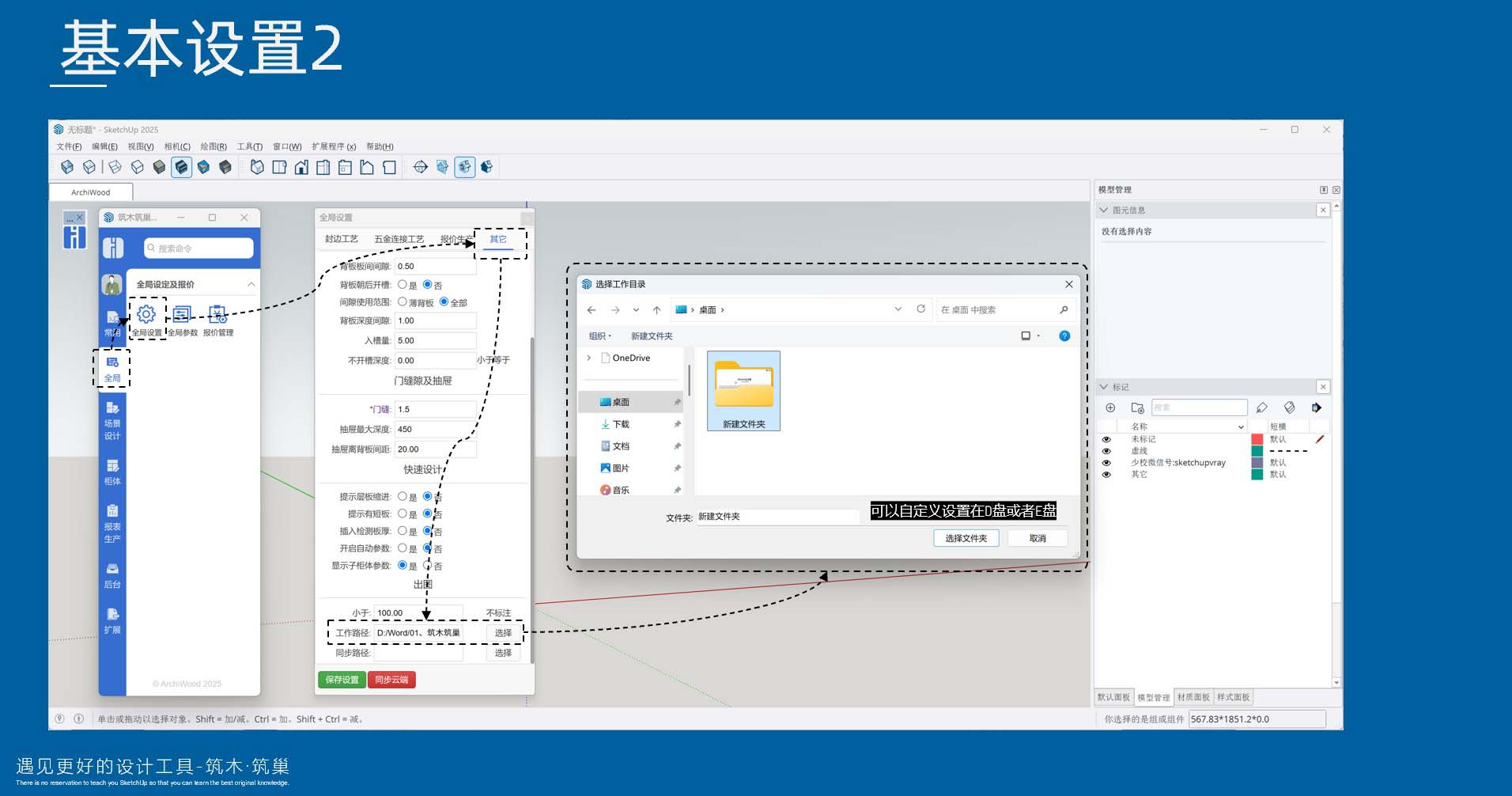Click the add tag folder icon
The image size is (1512, 796).
point(1137,407)
